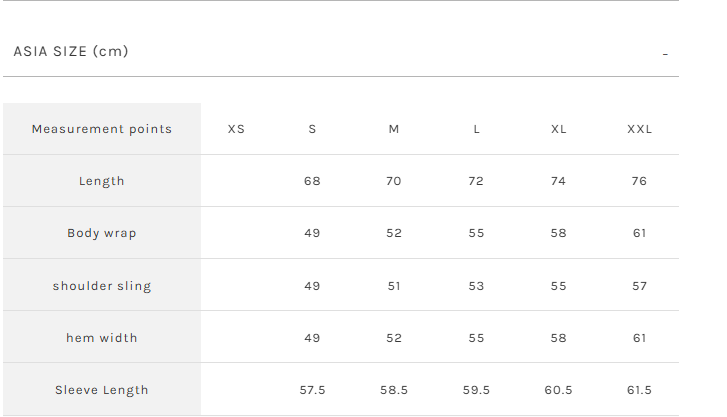
Task: Select the Measurement points header cell
Action: (x=102, y=129)
